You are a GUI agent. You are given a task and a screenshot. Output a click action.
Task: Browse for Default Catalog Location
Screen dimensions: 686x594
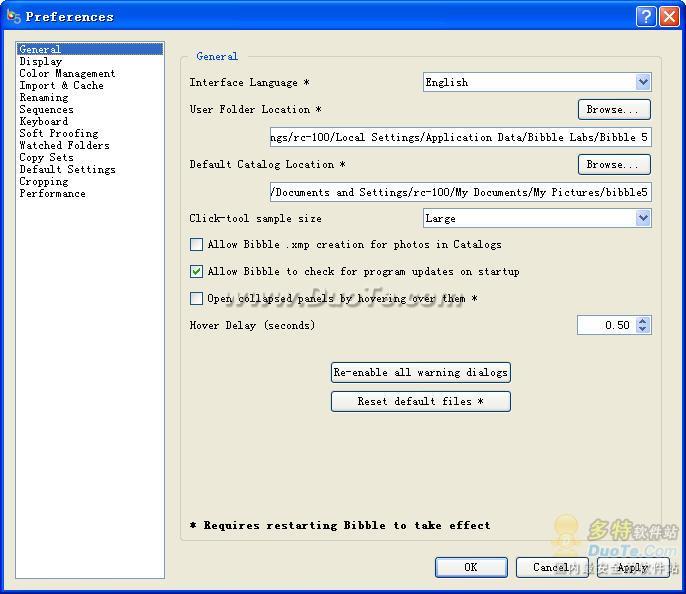point(614,164)
